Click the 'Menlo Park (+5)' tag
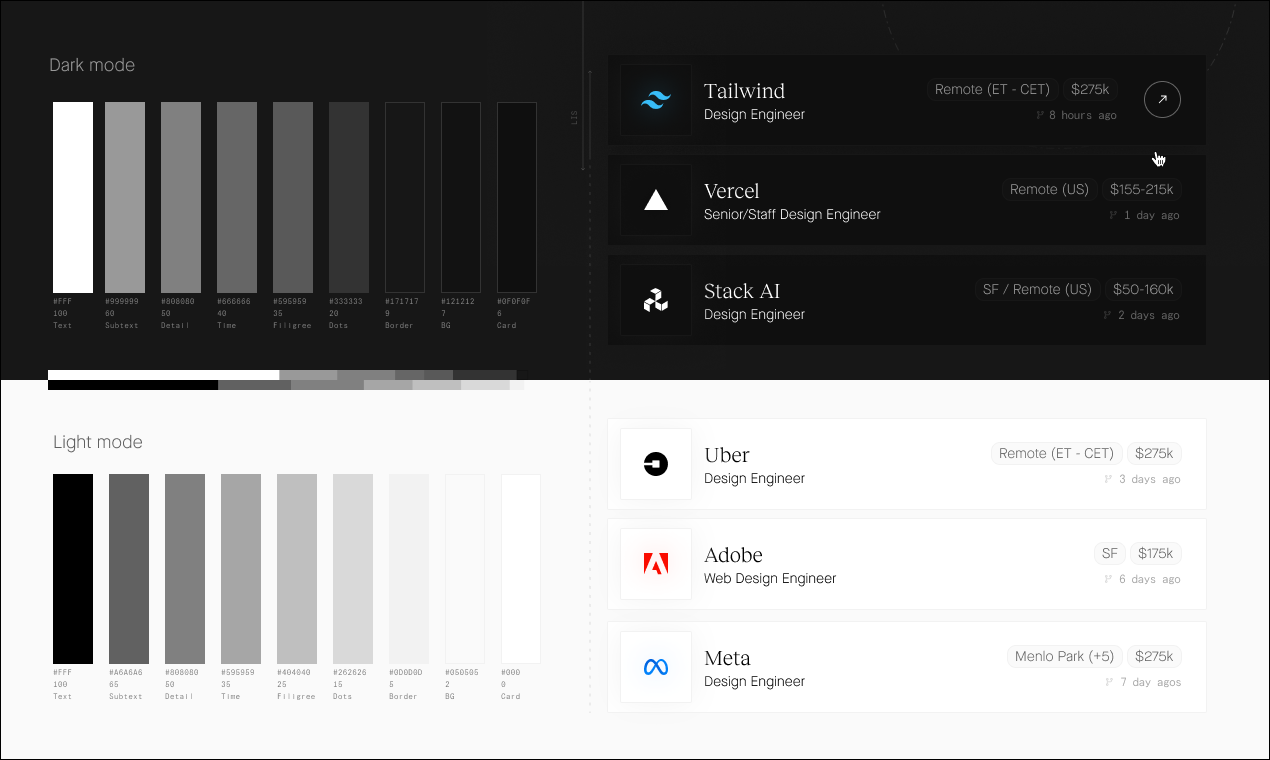Screen dimensions: 1270x760 [1064, 656]
